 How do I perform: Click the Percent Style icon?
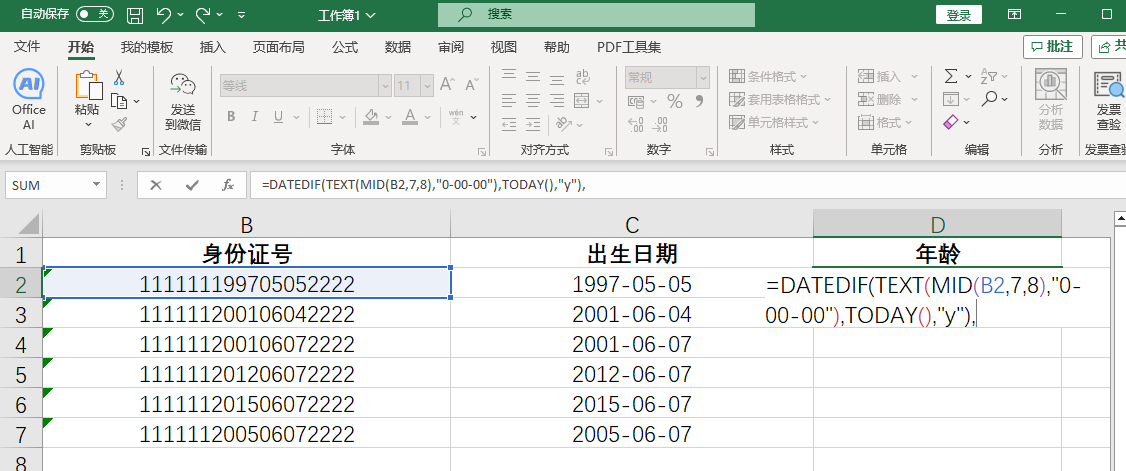point(674,101)
